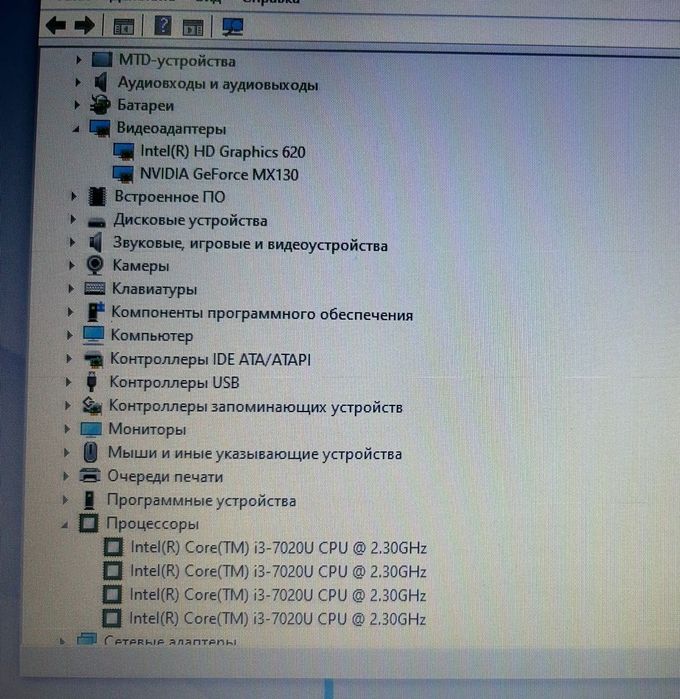This screenshot has width=680, height=699.
Task: Click the Встроенное ПО chip icon
Action: [x=97, y=196]
